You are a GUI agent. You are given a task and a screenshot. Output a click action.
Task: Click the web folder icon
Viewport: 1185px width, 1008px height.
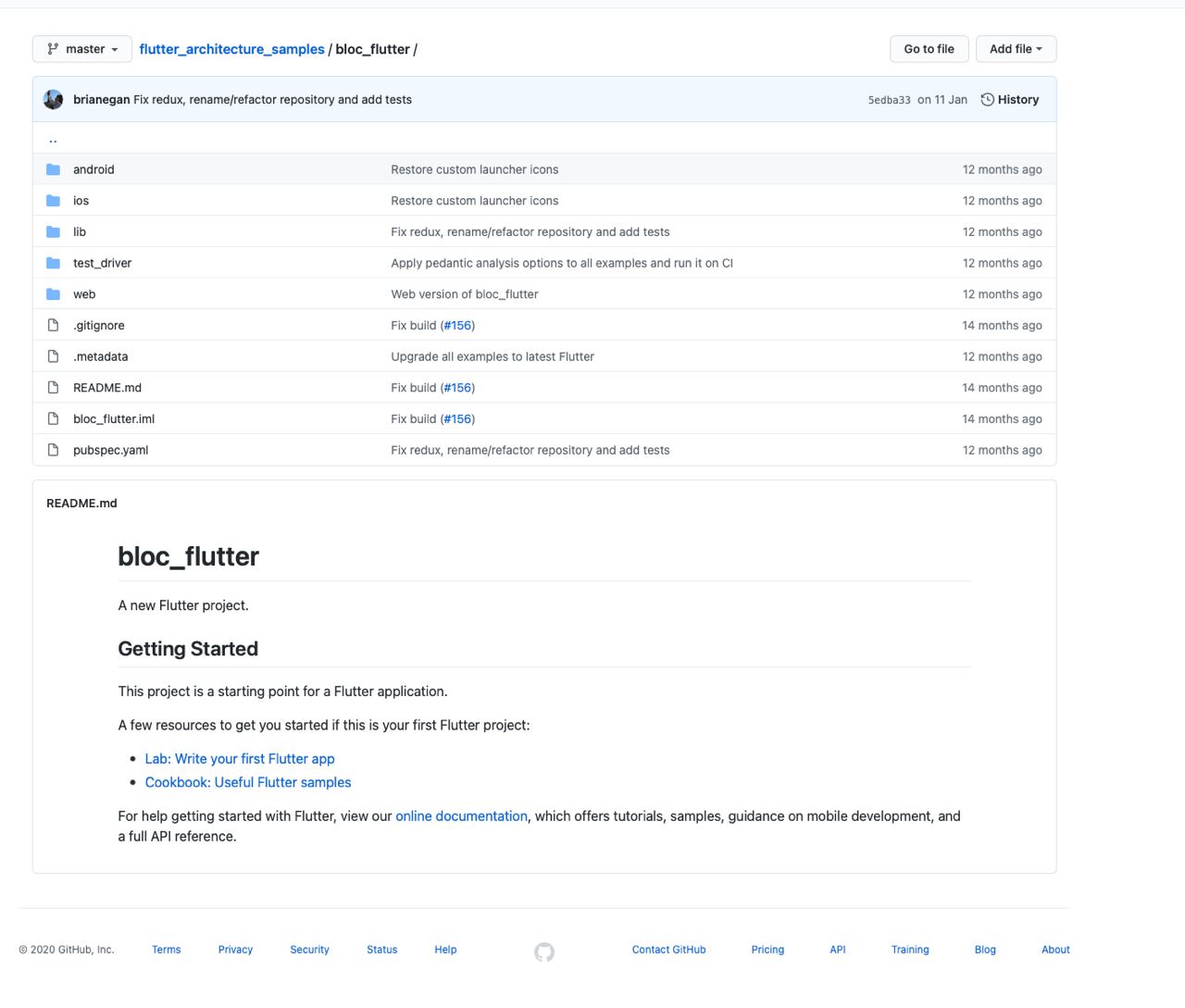pyautogui.click(x=53, y=294)
